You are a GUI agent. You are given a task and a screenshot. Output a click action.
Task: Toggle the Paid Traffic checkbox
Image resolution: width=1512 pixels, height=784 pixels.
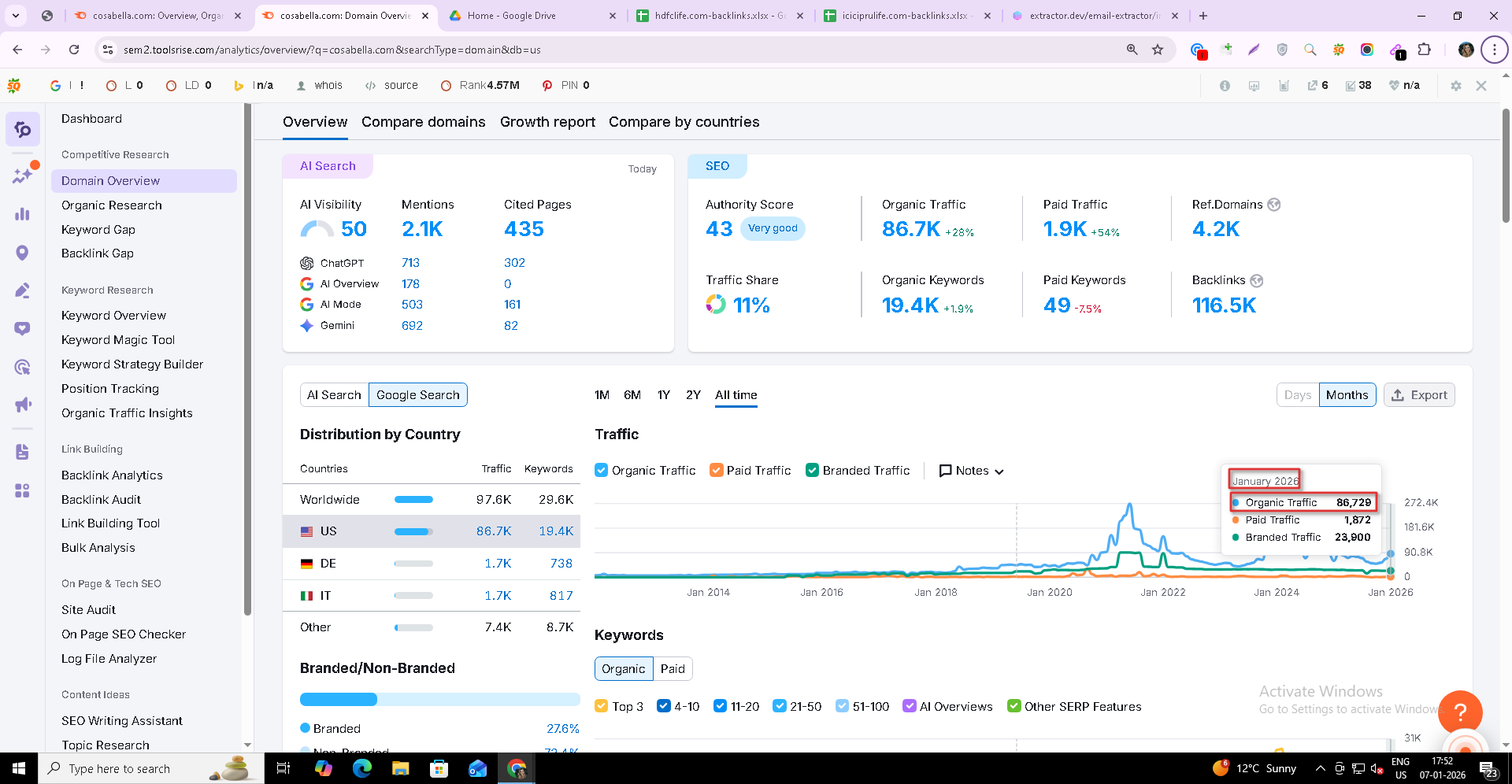click(716, 471)
